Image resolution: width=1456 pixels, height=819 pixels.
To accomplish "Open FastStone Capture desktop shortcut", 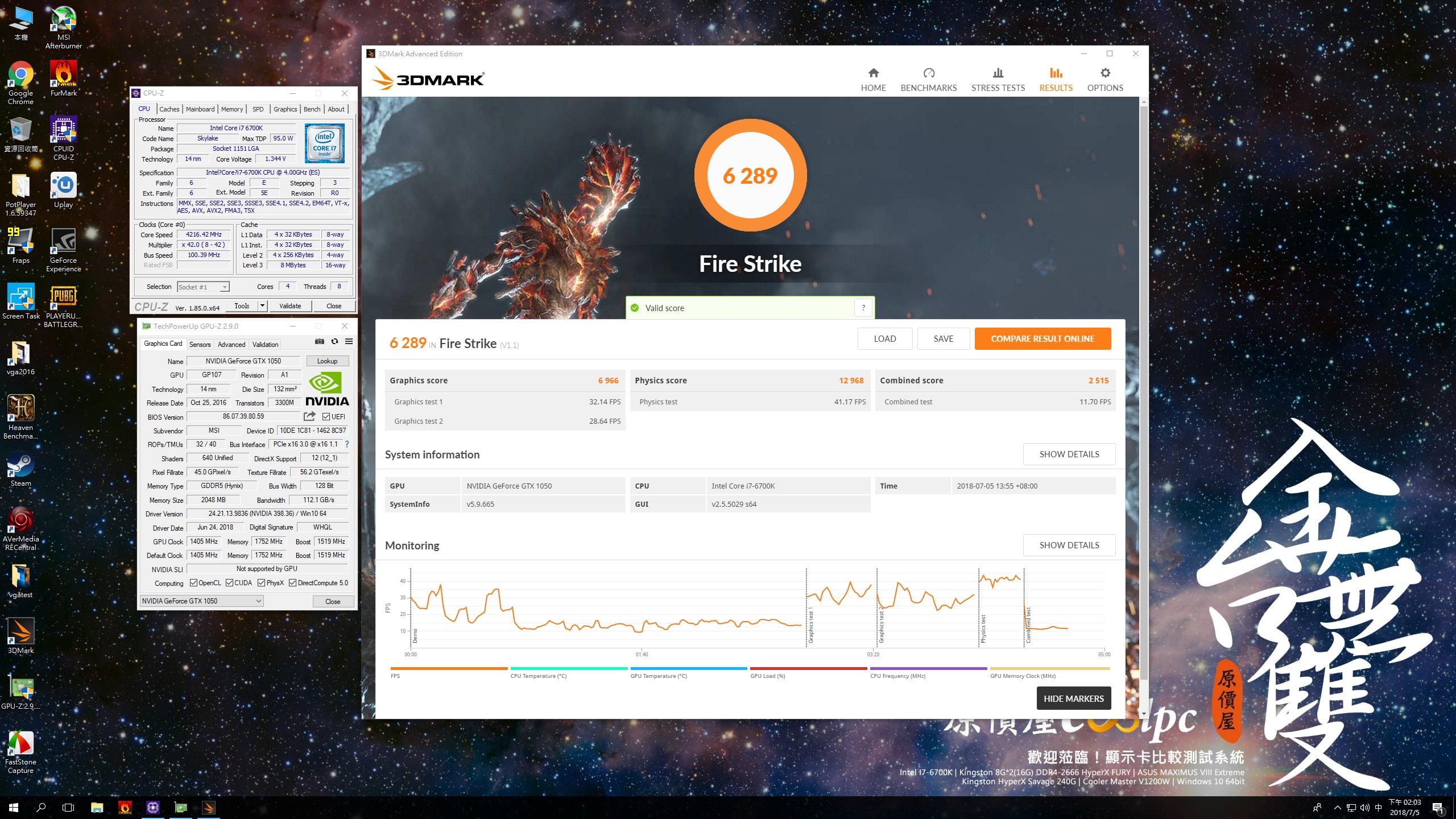I will [x=20, y=752].
